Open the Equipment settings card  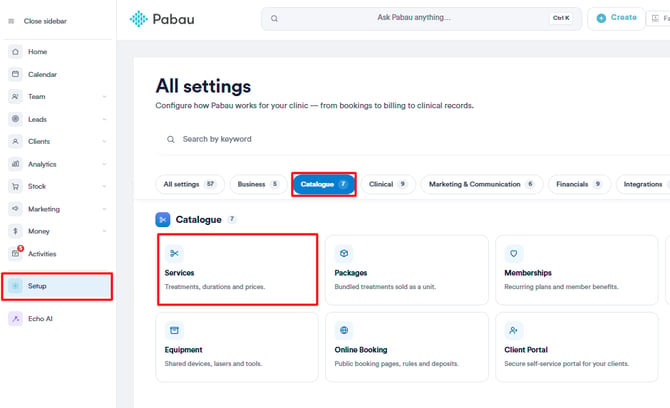coord(237,347)
